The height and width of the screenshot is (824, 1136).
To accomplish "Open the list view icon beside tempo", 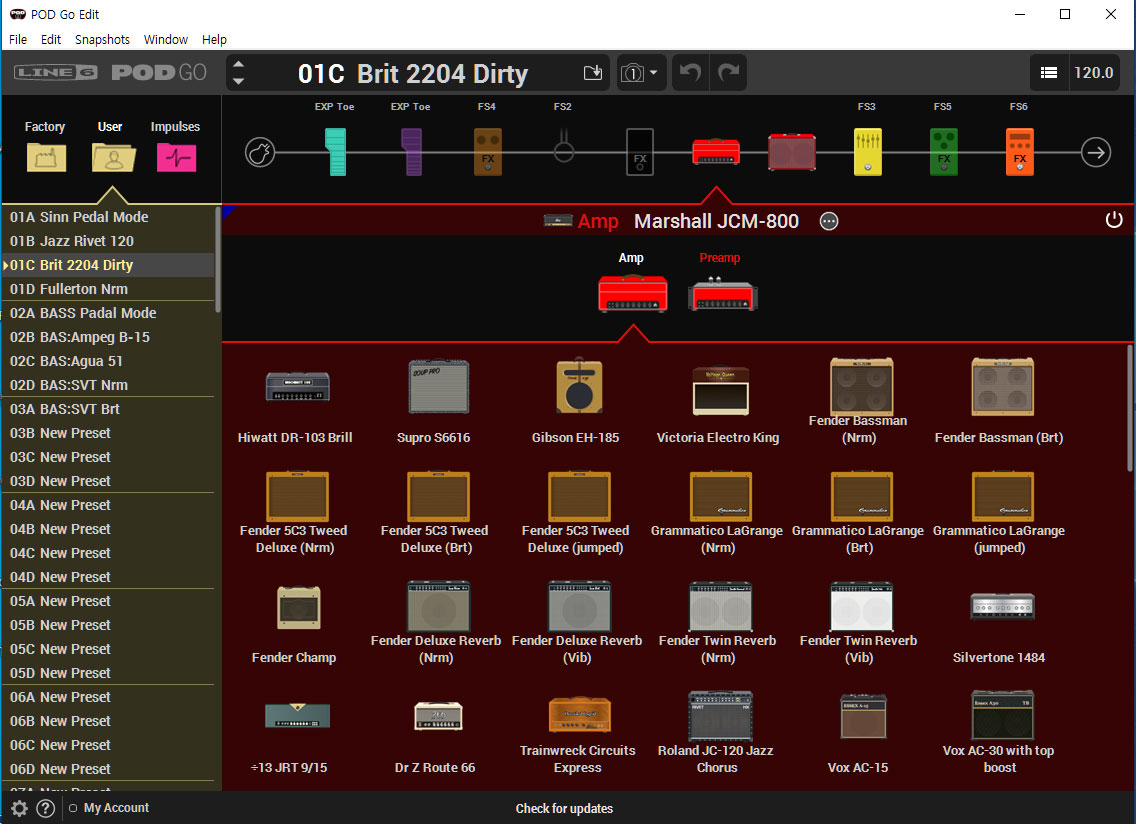I will click(1048, 72).
